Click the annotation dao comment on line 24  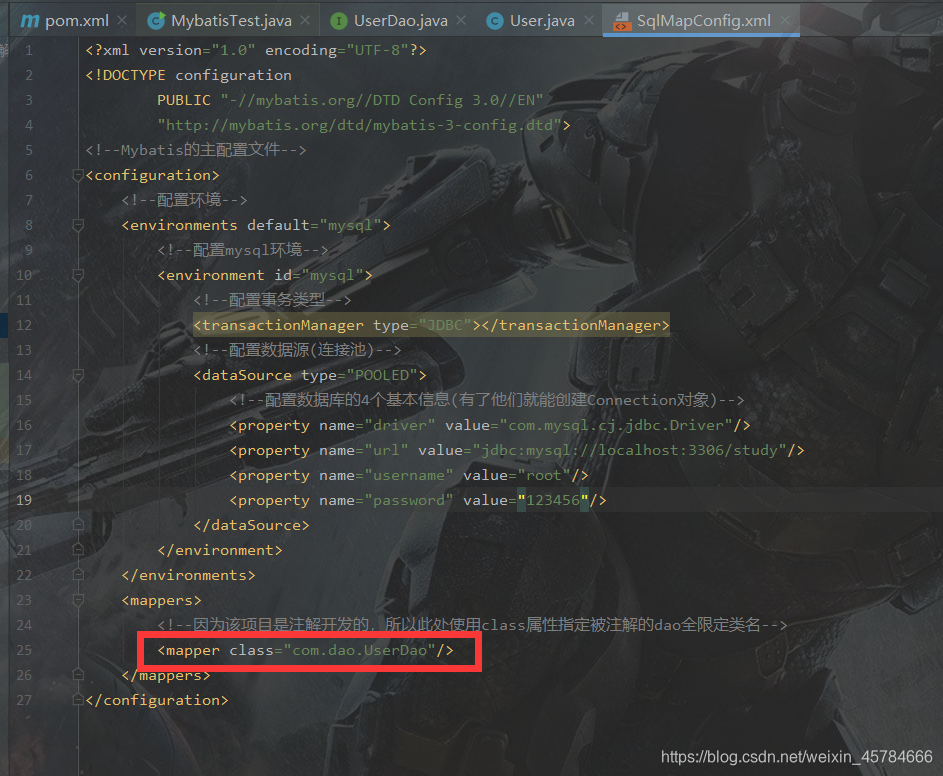coord(472,626)
